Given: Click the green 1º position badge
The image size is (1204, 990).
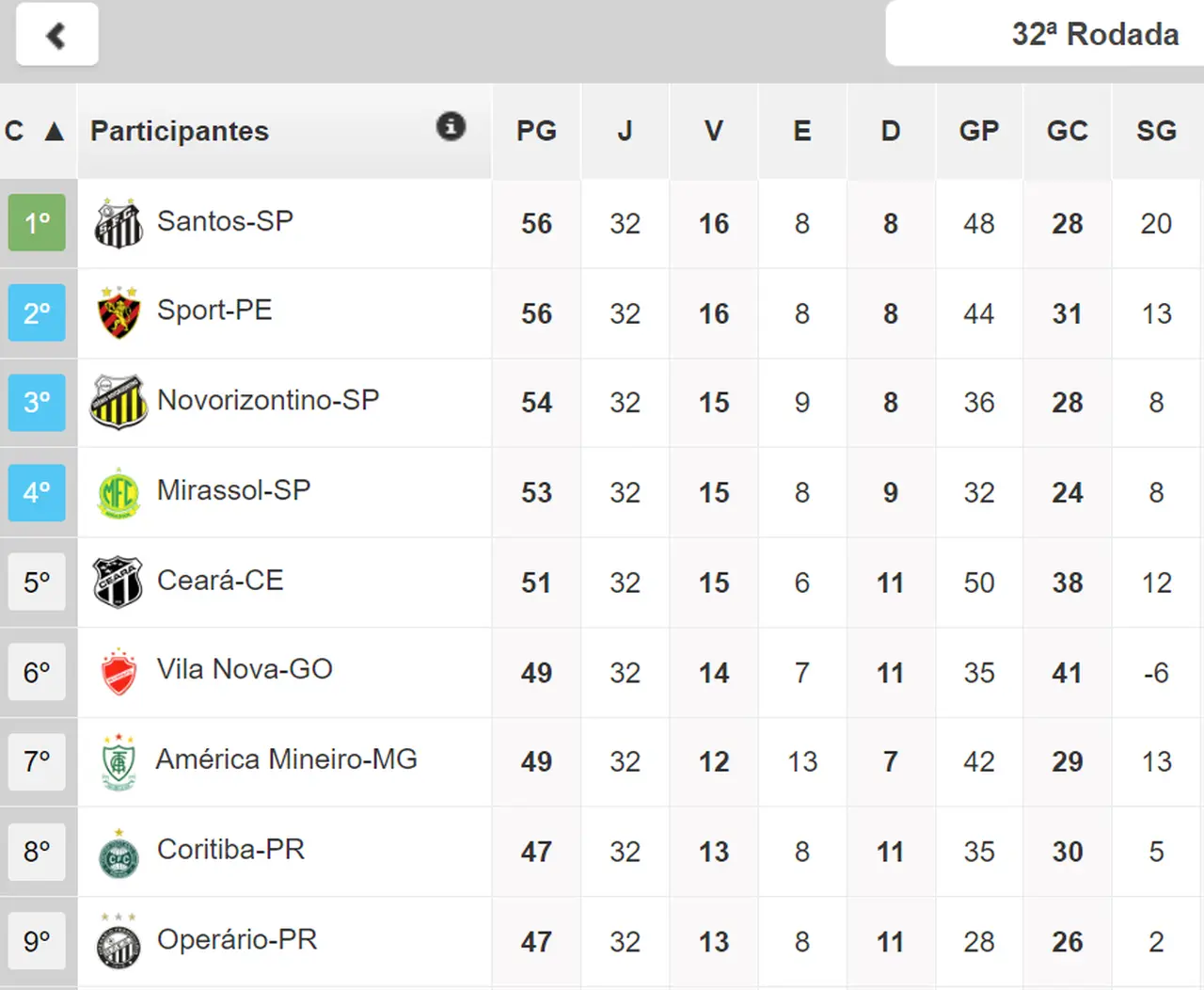Looking at the screenshot, I should click(37, 223).
